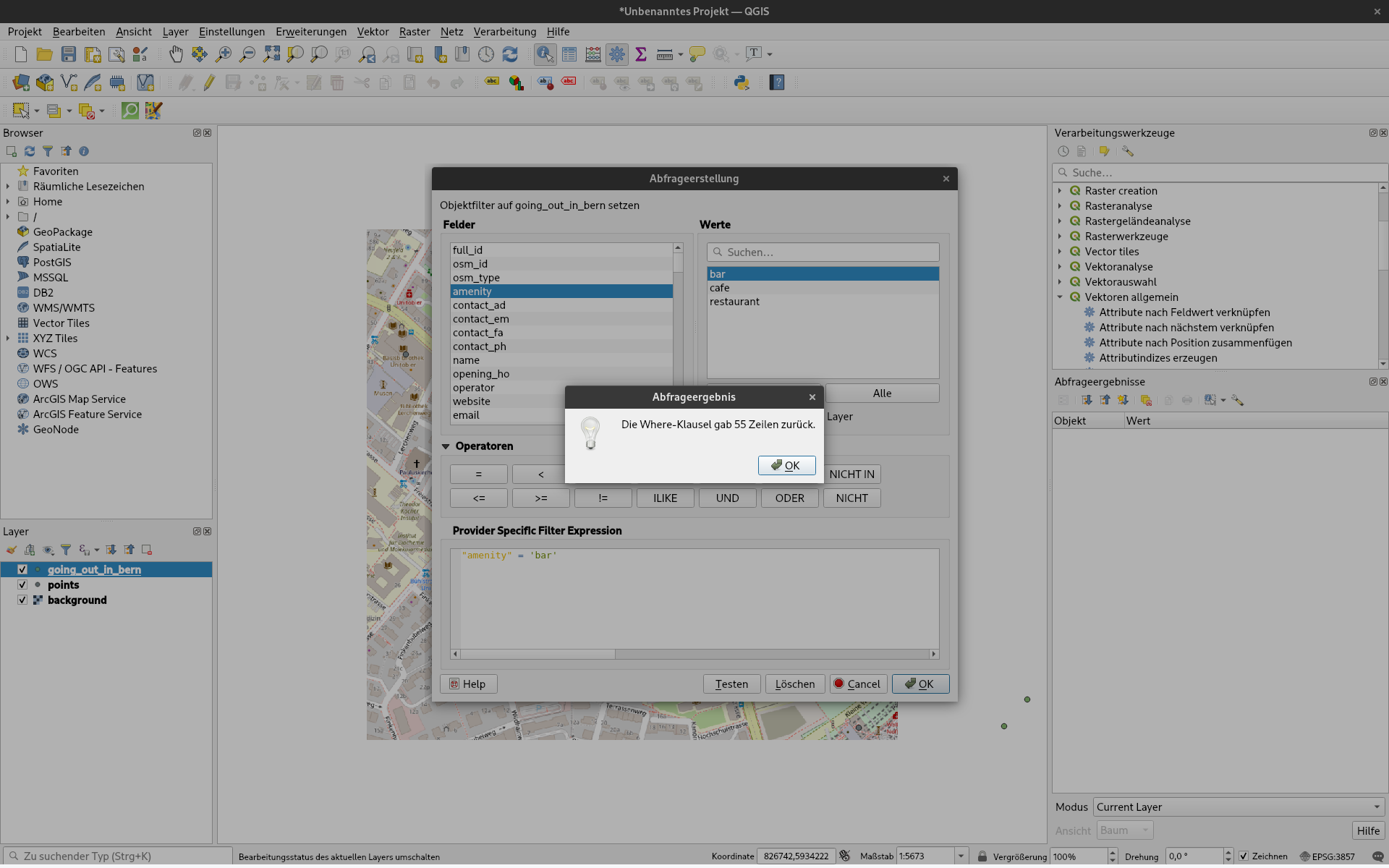Viewport: 1389px width, 868px height.
Task: Click the Werte Suchen search field
Action: click(x=823, y=252)
